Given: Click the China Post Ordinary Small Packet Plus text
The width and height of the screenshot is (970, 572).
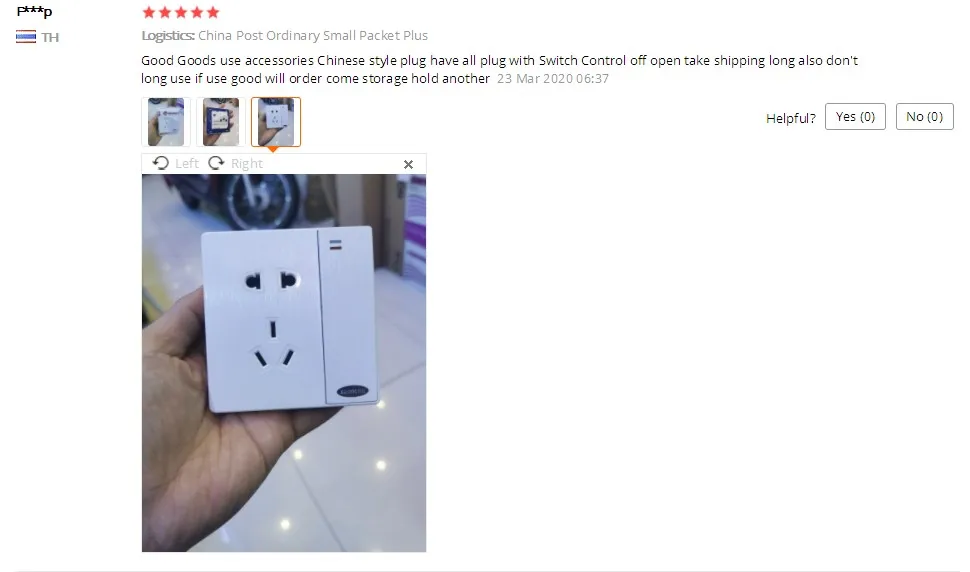Looking at the screenshot, I should click(313, 36).
